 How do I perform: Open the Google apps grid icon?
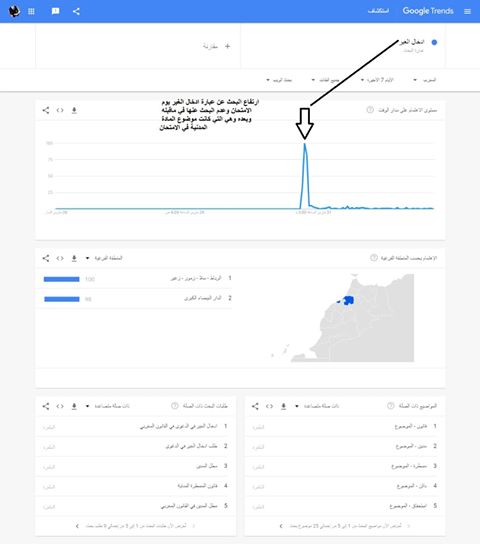[31, 11]
